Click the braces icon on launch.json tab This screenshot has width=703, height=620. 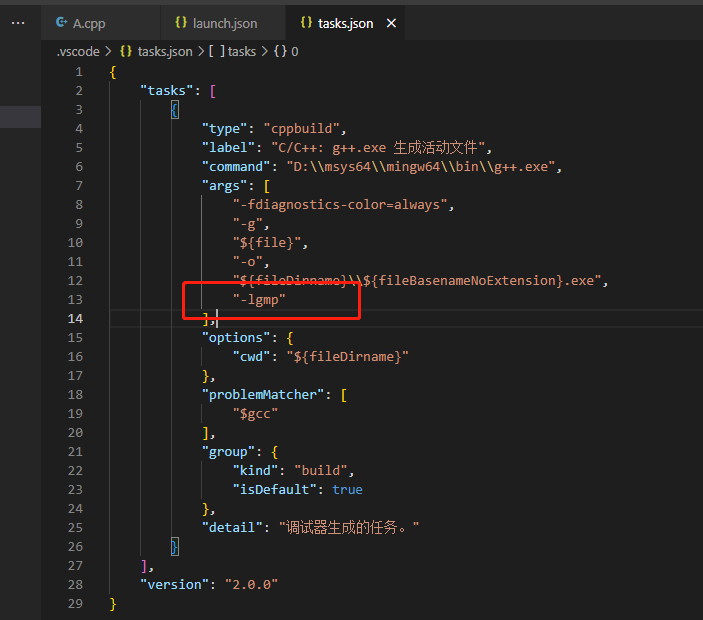[180, 22]
